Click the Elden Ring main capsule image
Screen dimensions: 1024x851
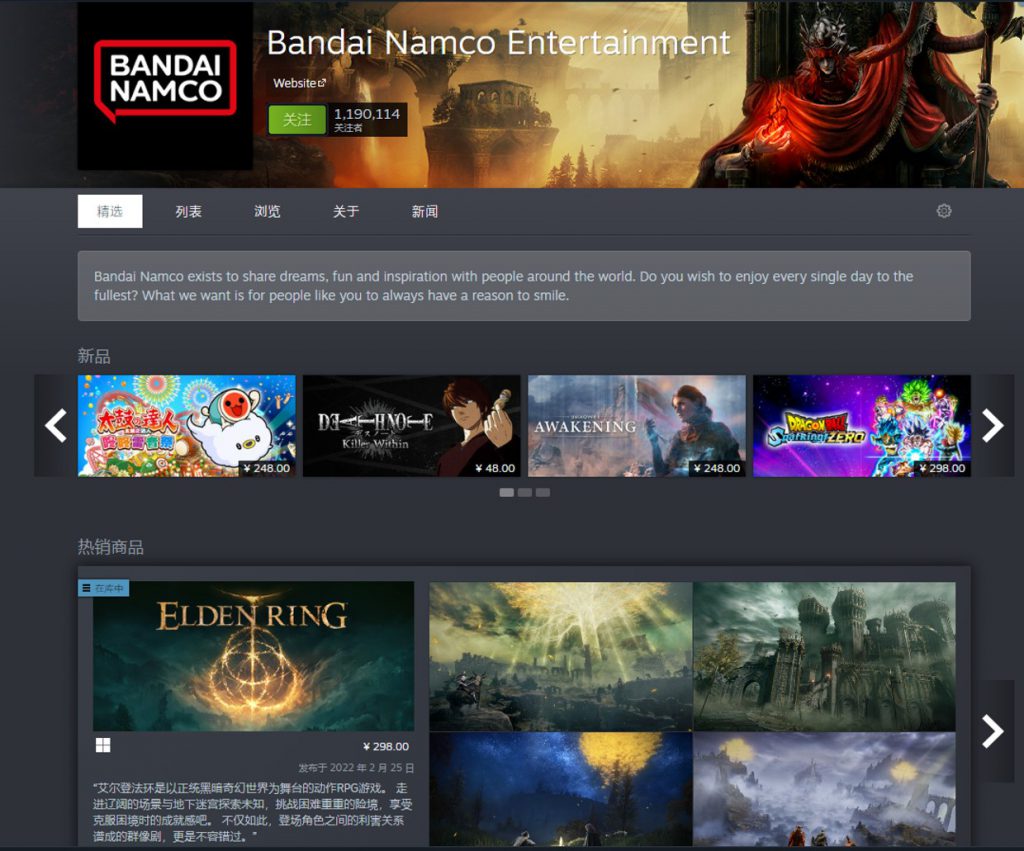[253, 656]
